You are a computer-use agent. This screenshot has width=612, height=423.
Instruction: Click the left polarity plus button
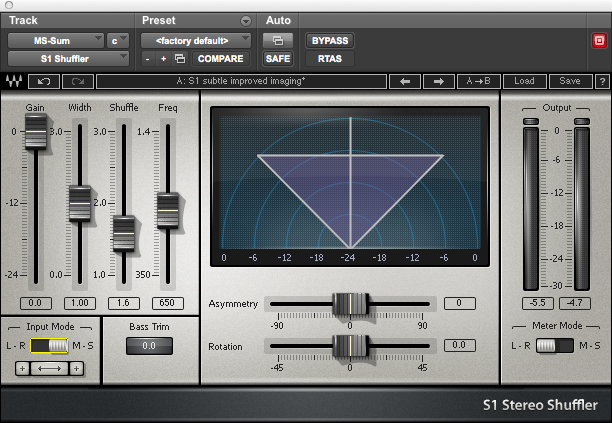[x=23, y=368]
